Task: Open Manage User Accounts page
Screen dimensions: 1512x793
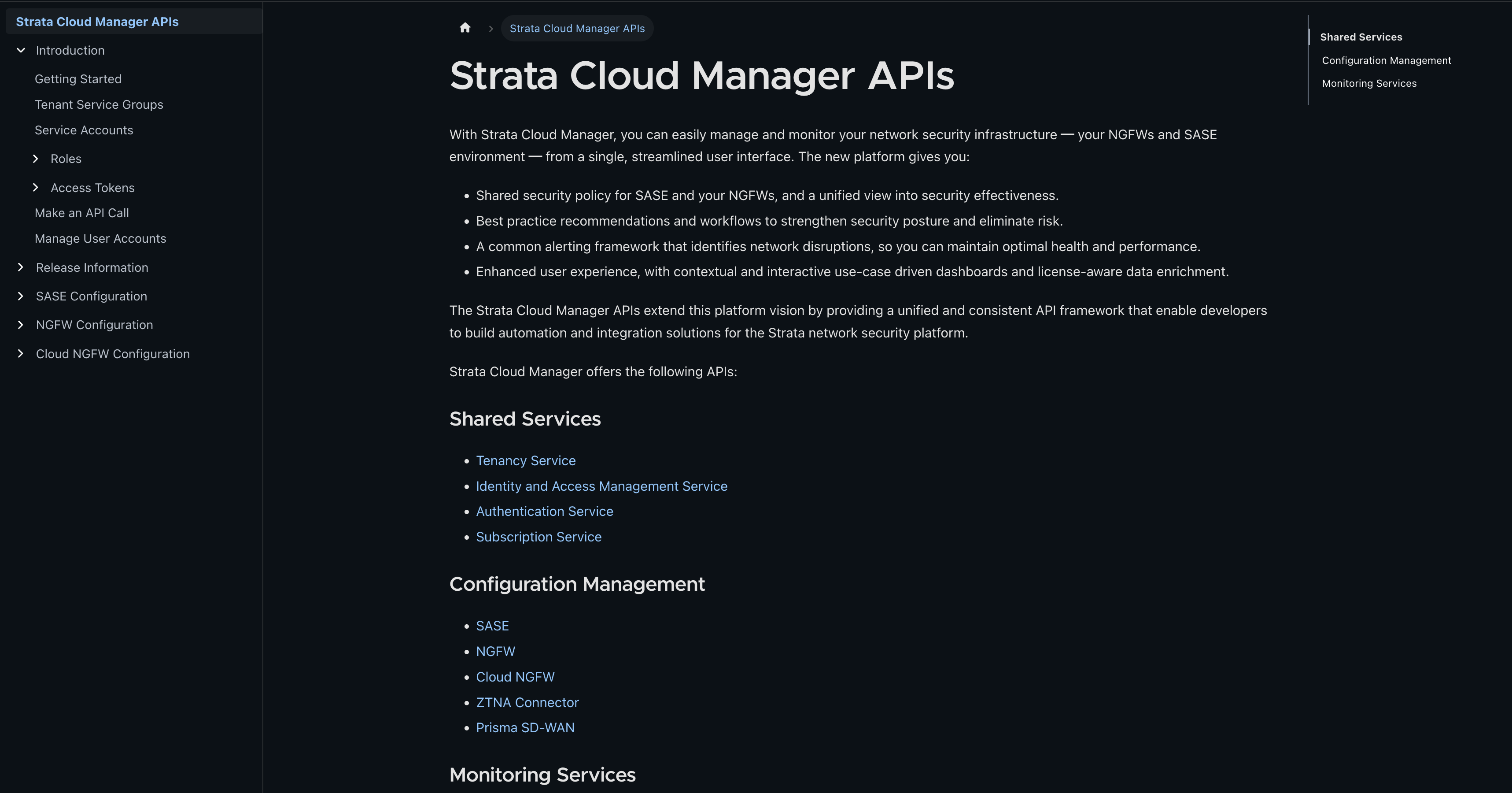Action: (x=100, y=238)
